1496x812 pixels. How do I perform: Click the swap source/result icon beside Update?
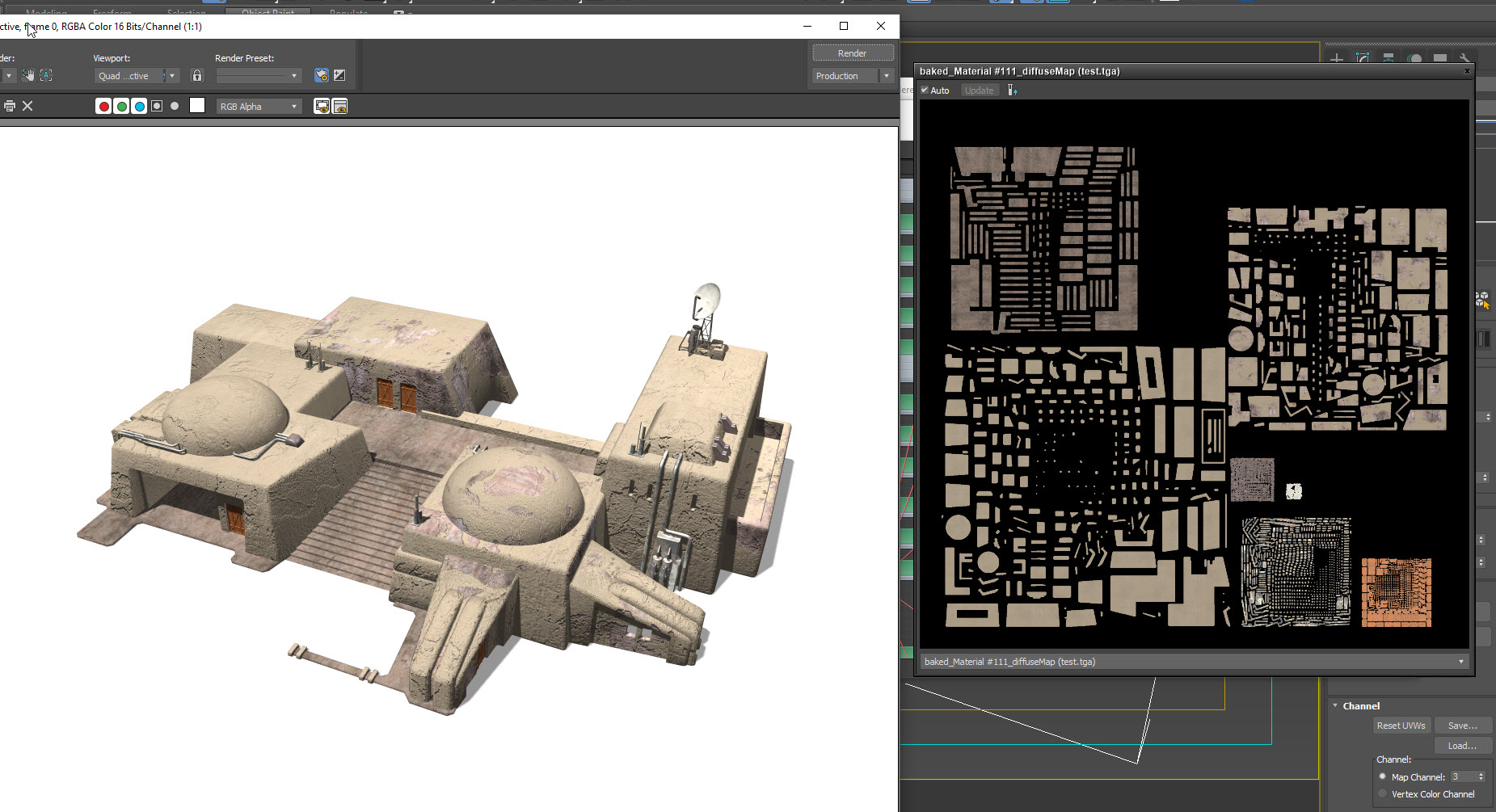pos(1013,90)
